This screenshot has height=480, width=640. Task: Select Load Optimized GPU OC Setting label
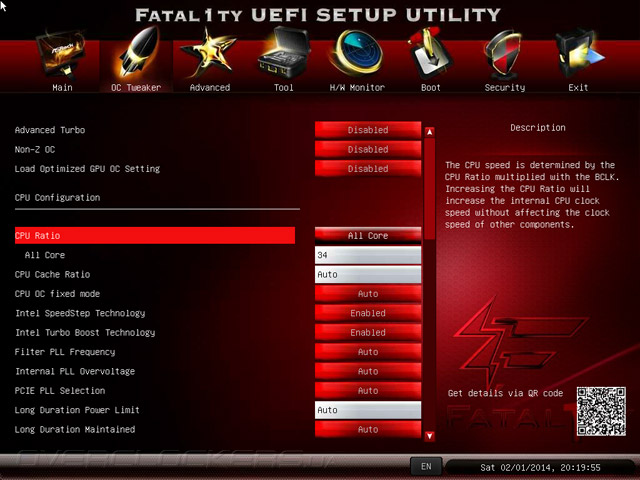pos(87,169)
